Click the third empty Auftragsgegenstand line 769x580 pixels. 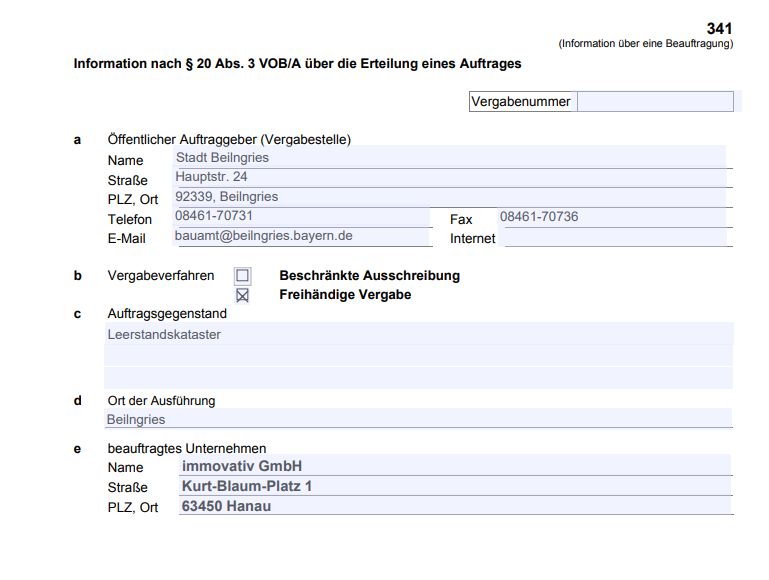pyautogui.click(x=418, y=377)
